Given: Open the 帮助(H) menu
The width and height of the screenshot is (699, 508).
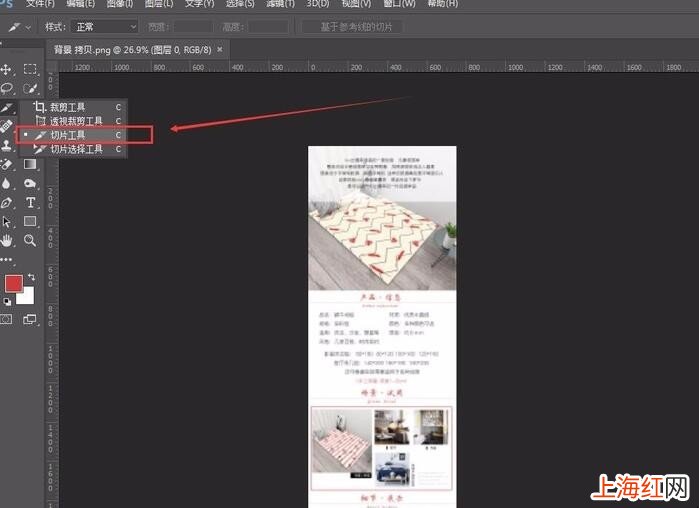Looking at the screenshot, I should coord(442,4).
